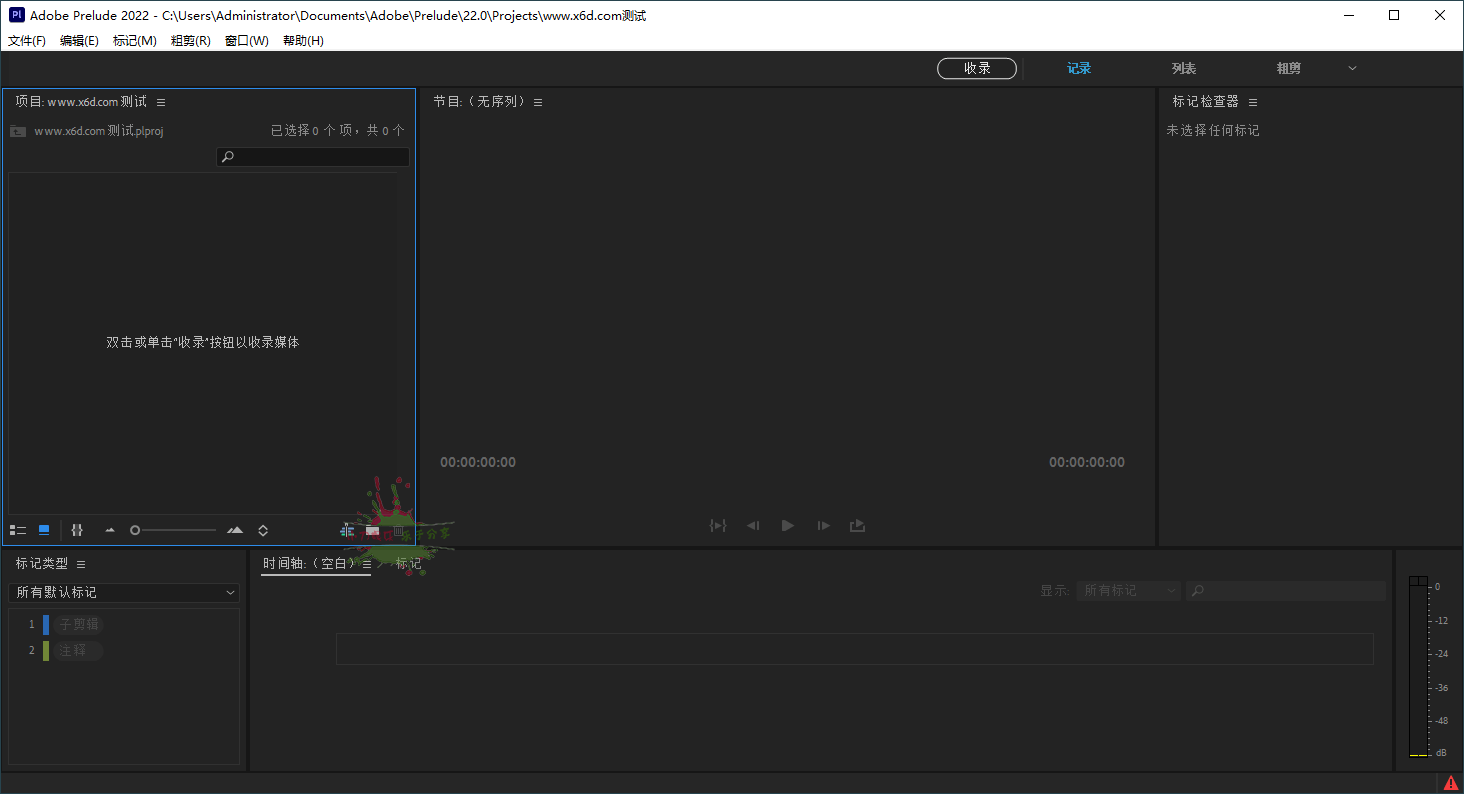Open the 所有标记 display filter dropdown
The height and width of the screenshot is (794, 1464).
tap(1128, 590)
